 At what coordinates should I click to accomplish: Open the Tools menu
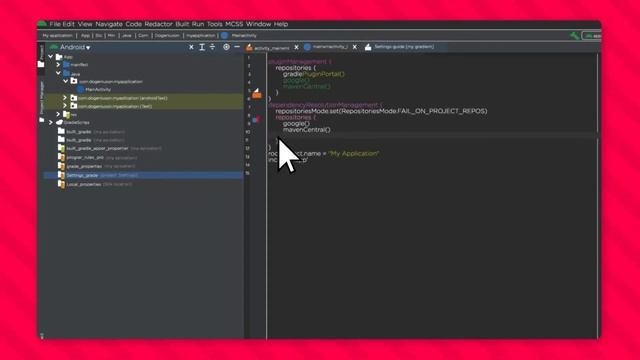215,24
